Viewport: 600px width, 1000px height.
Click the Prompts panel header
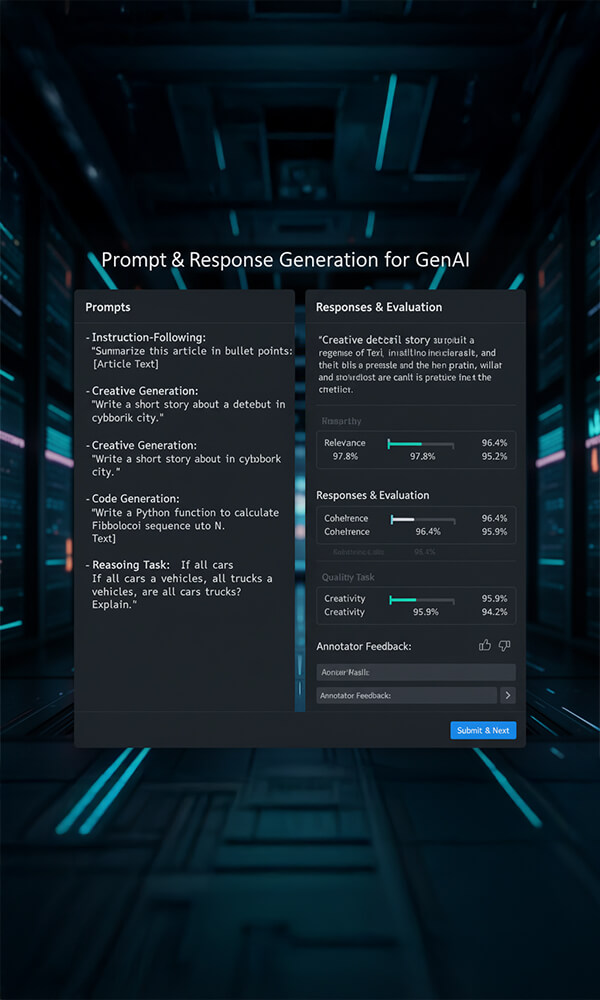108,307
